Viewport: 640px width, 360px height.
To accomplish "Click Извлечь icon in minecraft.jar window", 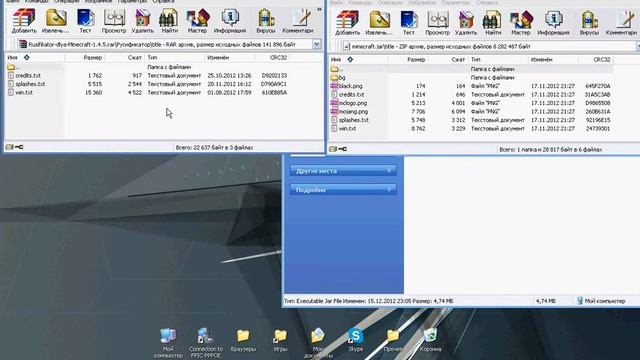I will tap(379, 22).
